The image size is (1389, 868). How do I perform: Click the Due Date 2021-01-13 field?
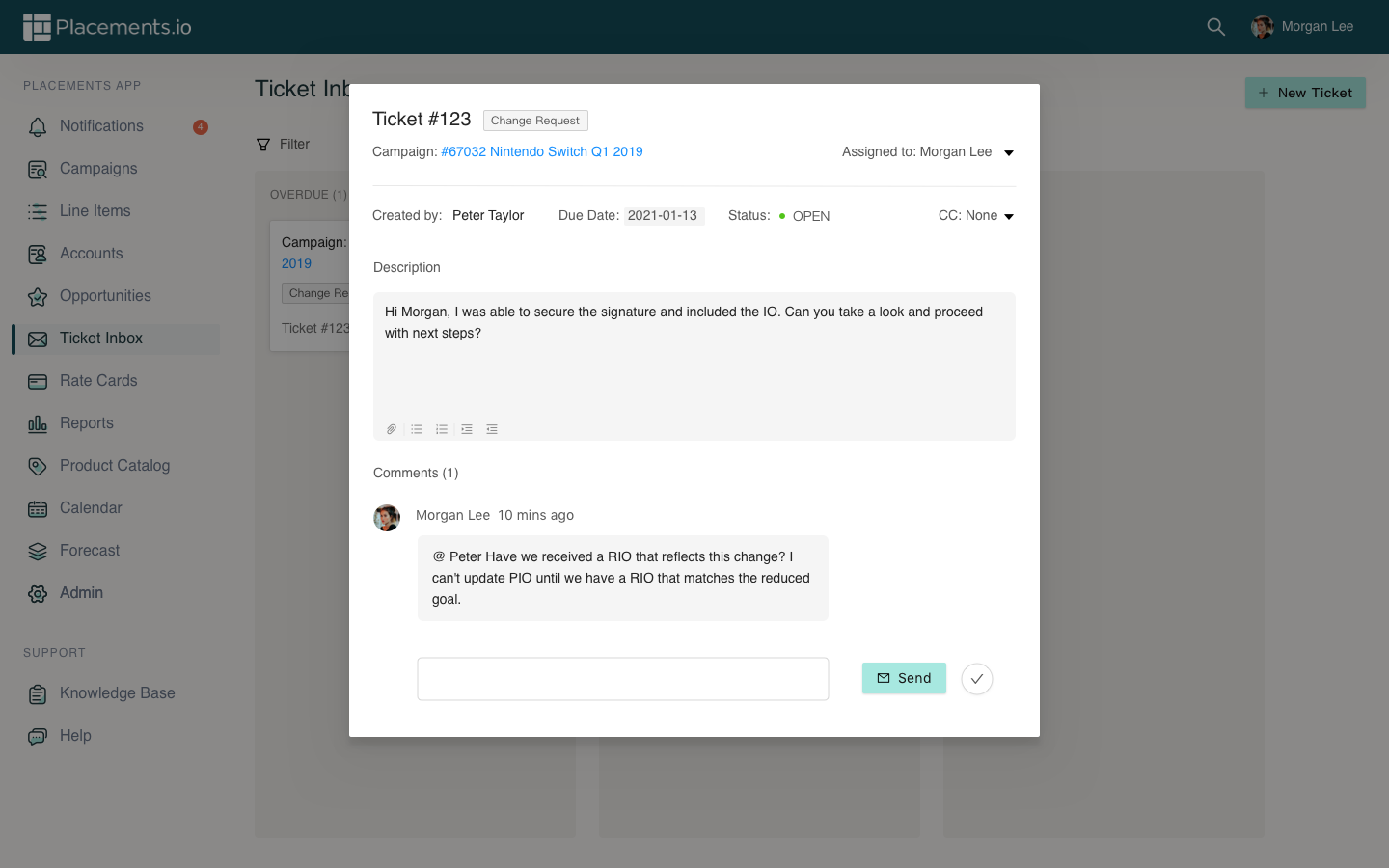663,216
